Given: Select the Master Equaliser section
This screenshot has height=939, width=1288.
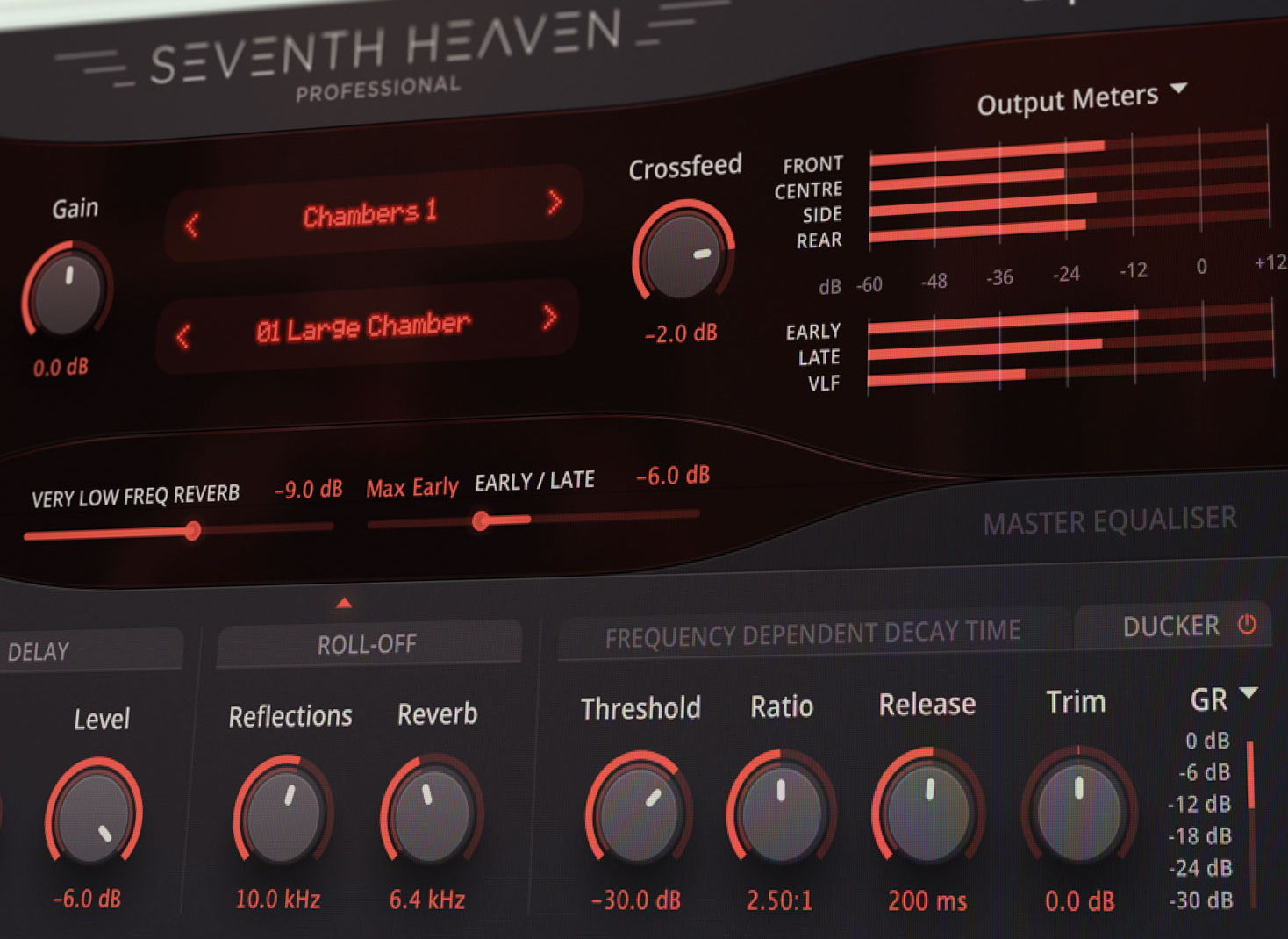Looking at the screenshot, I should [1109, 522].
